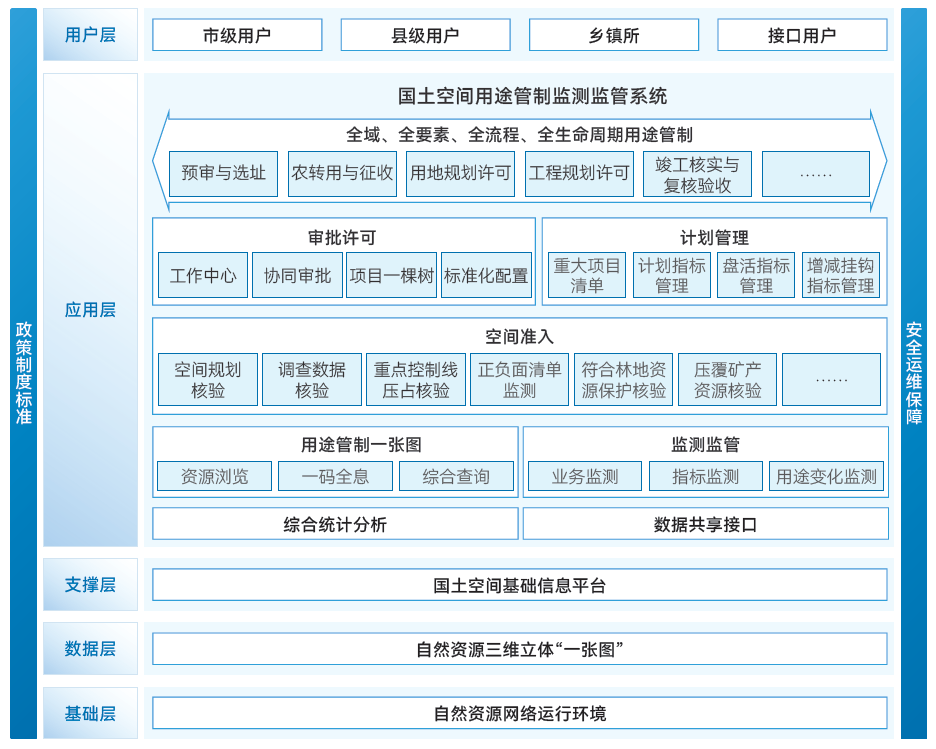Click the ellipsis box after 压覆矿产资源核验
The height and width of the screenshot is (749, 936).
832,380
